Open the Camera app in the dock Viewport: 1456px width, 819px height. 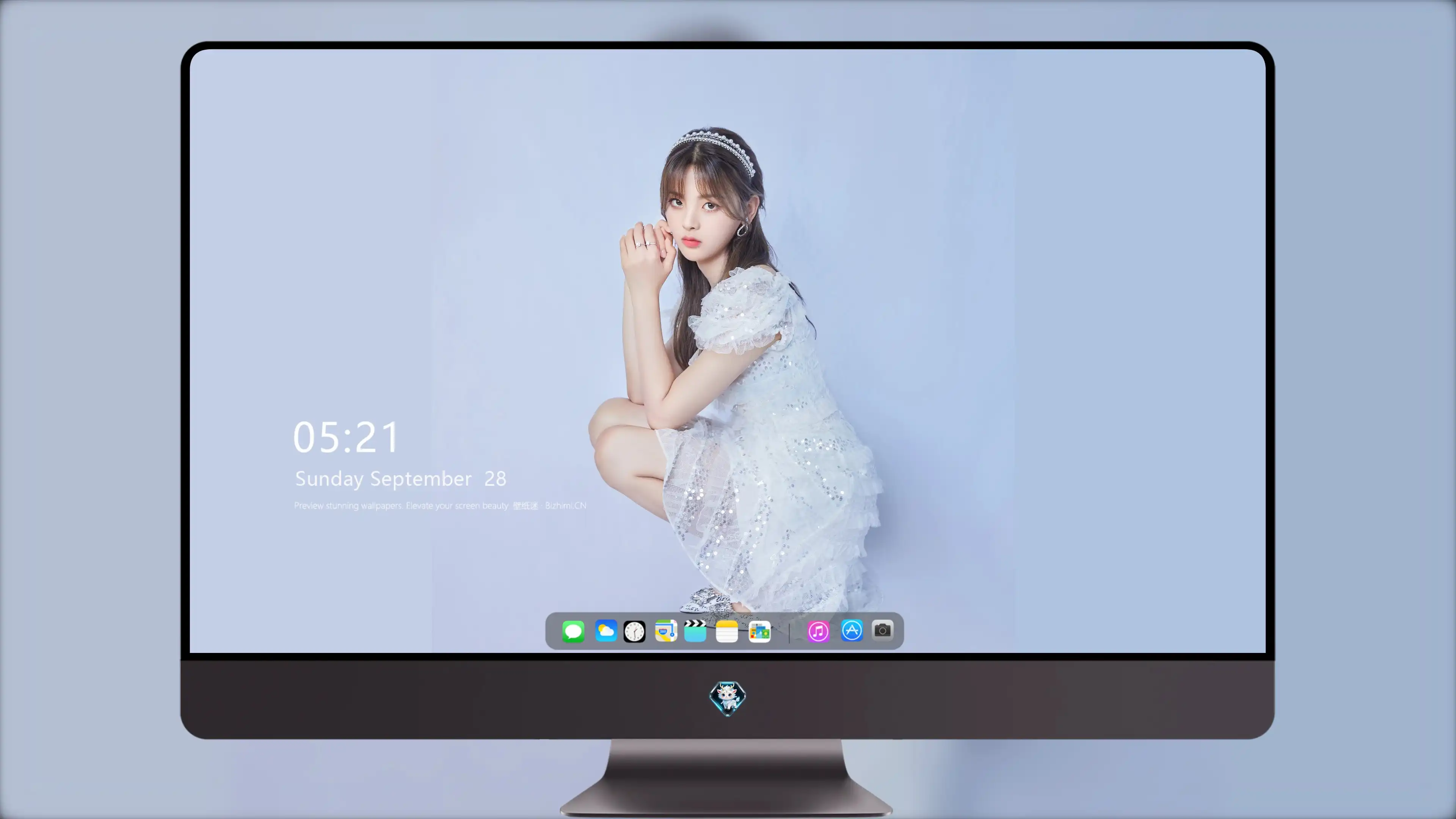click(882, 630)
